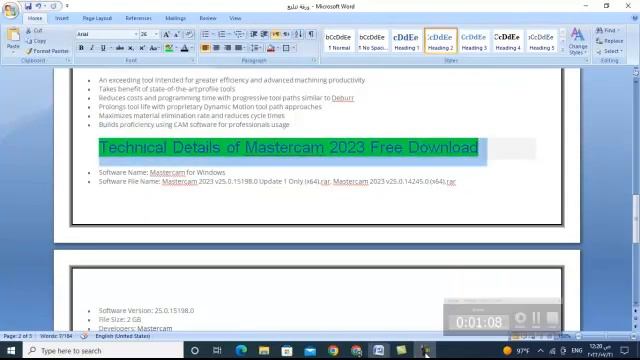The height and width of the screenshot is (360, 640).
Task: Open the Arial font name dropdown
Action: (136, 35)
